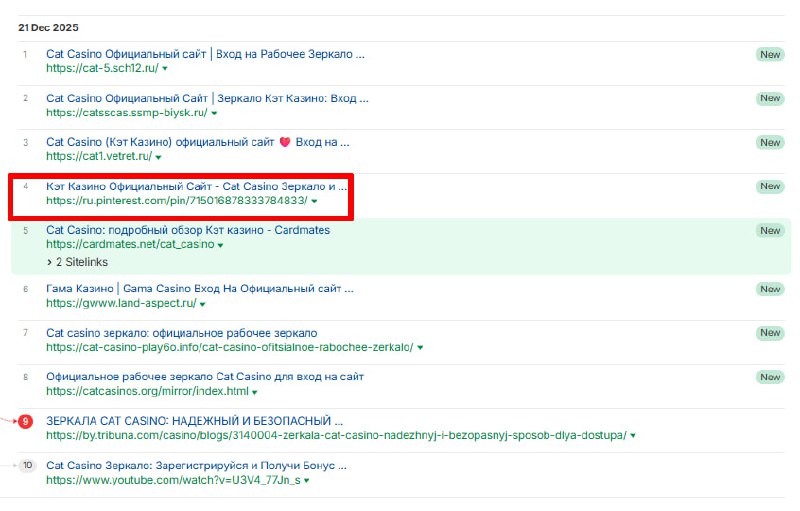Click the New badge on Cardmates result
The width and height of the screenshot is (800, 511).
(769, 231)
